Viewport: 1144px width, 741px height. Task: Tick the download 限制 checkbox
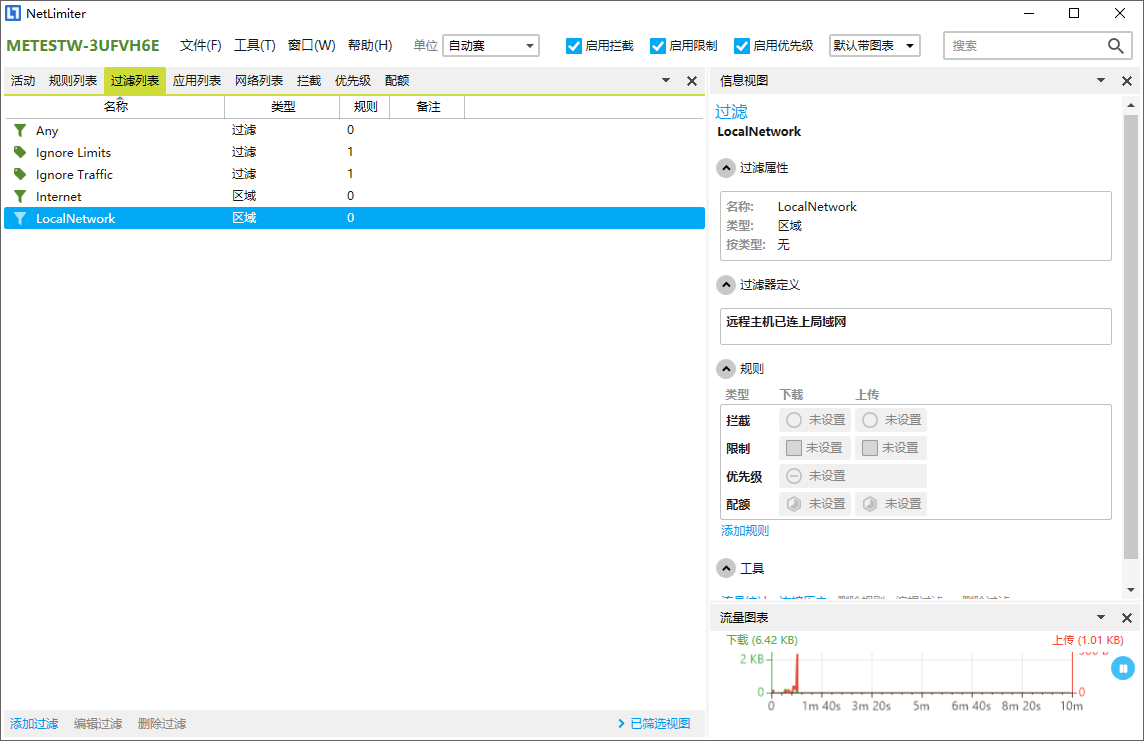[x=794, y=448]
